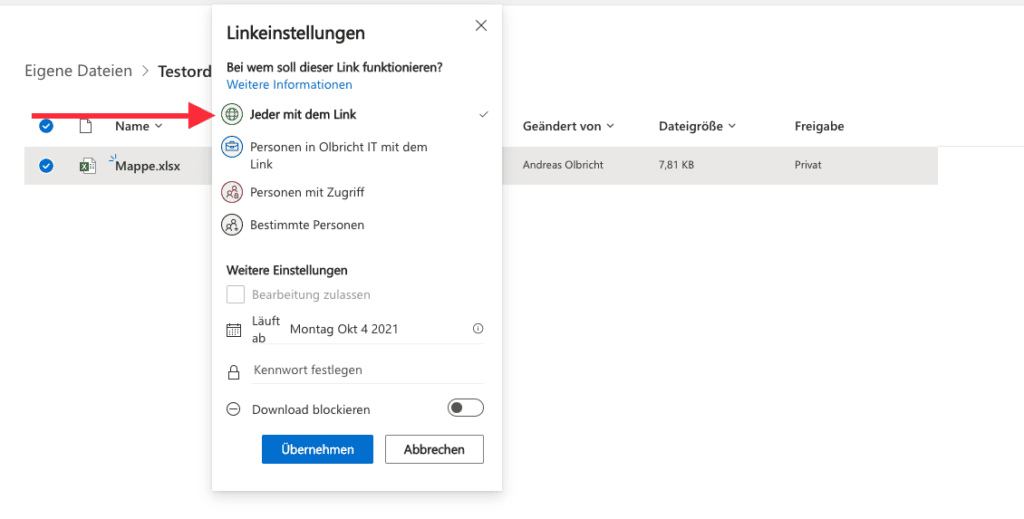Click the Excel file icon of Mappe.xlsx

[x=88, y=166]
